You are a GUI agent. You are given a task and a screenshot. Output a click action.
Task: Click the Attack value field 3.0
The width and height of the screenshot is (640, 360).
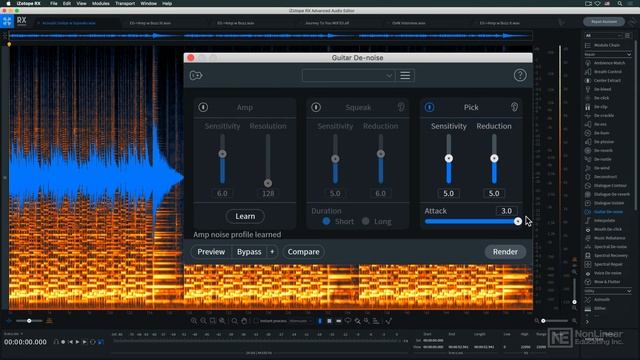[506, 211]
